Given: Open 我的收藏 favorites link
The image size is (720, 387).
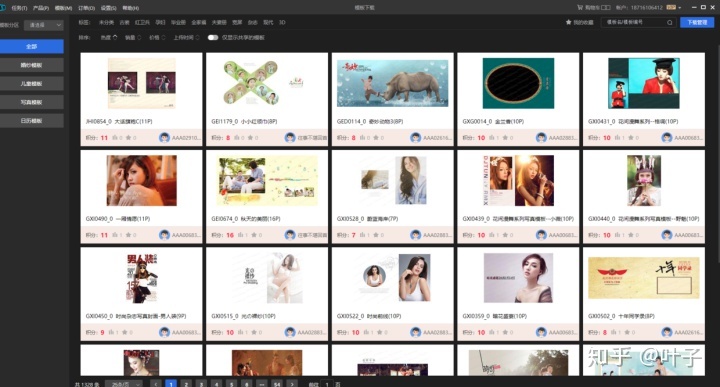Looking at the screenshot, I should tap(583, 22).
